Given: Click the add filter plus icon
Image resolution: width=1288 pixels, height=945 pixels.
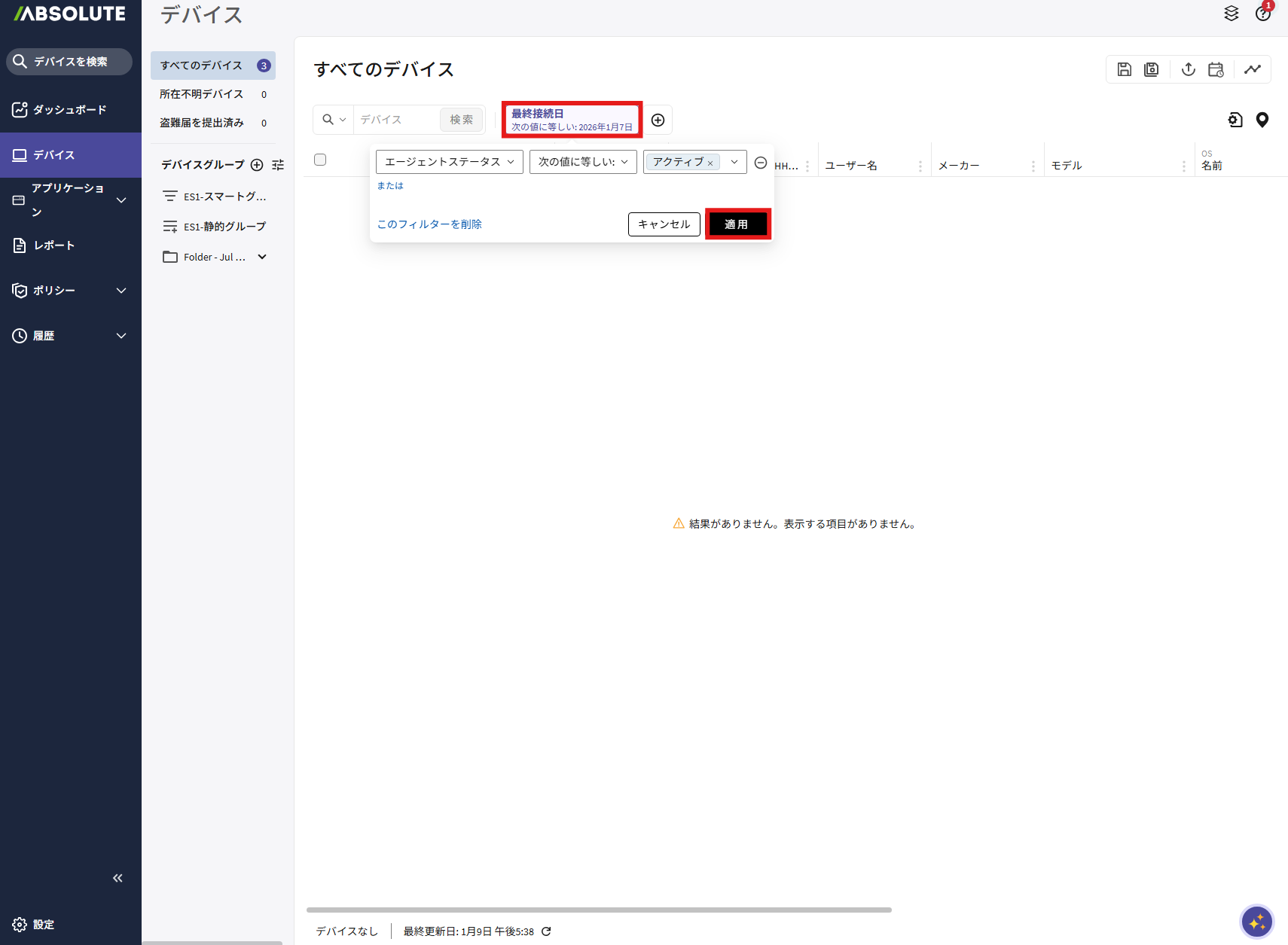Looking at the screenshot, I should (658, 120).
